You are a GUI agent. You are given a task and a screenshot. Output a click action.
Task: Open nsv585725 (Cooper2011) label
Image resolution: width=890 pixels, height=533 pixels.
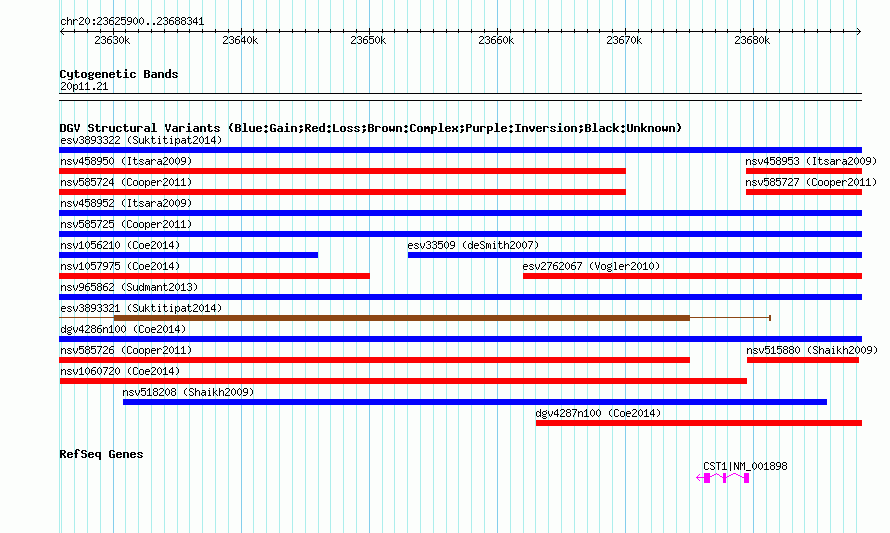tap(126, 224)
